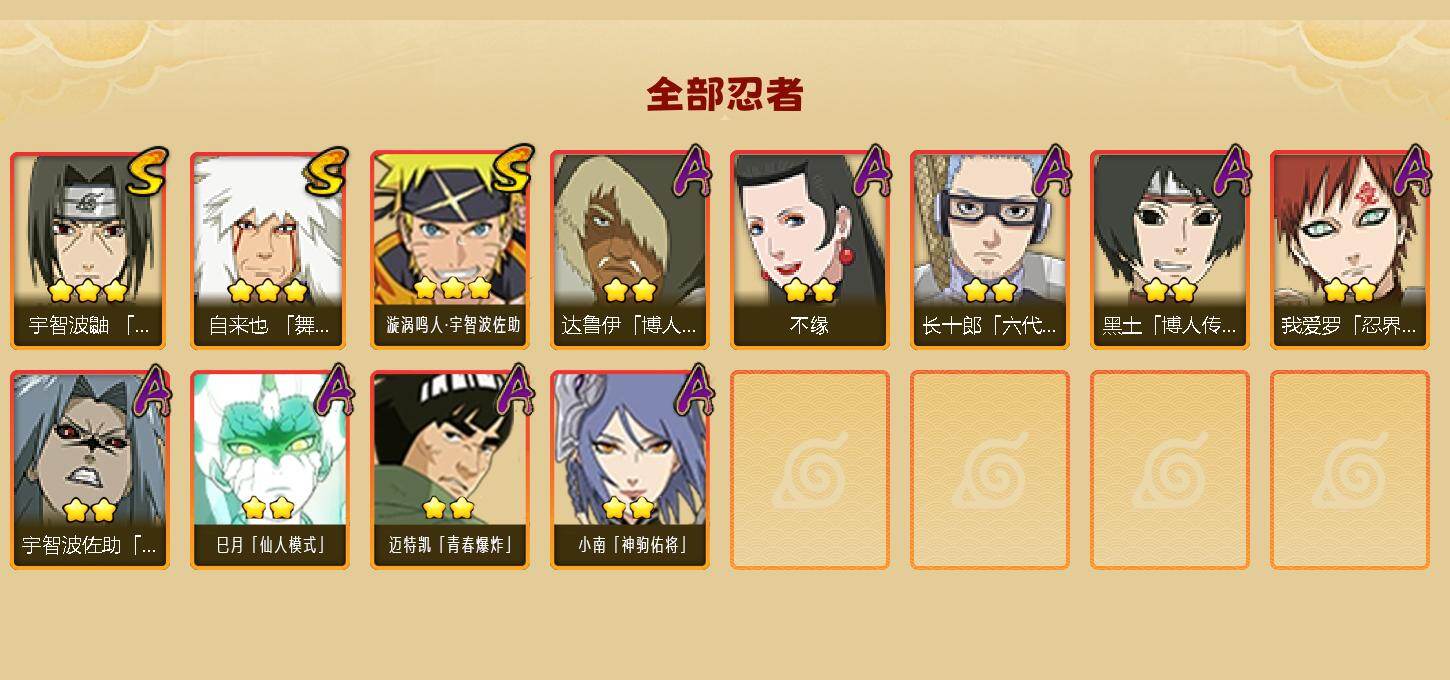Open the 自来也 S-rank ninja card
Image resolution: width=1450 pixels, height=680 pixels.
(x=270, y=250)
